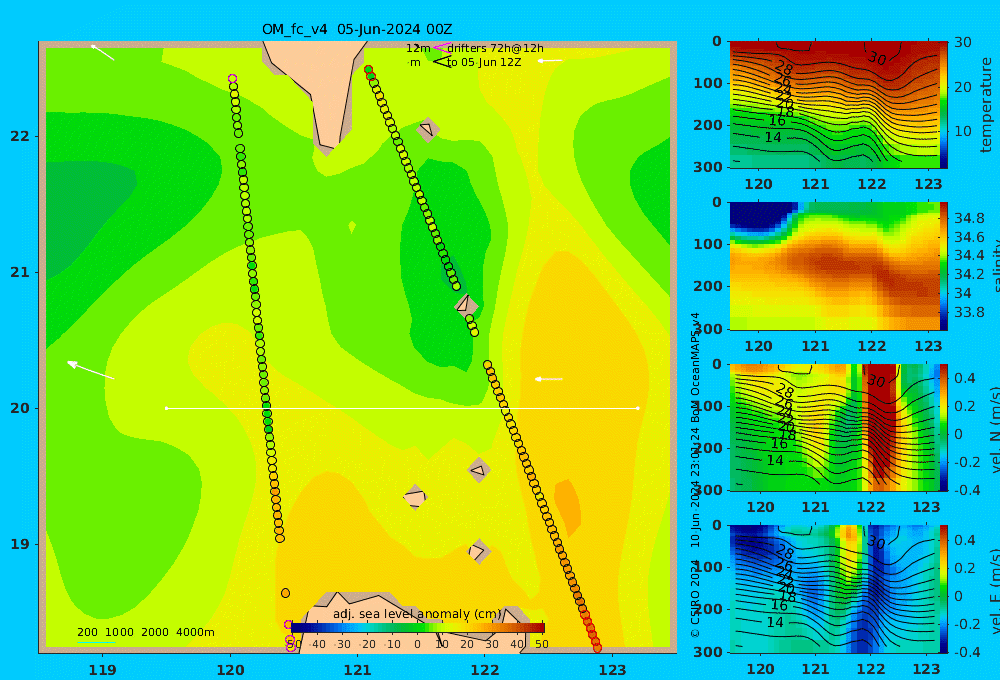Click the sea level anomaly colorbar
Viewport: 1000px width, 680px height.
click(418, 628)
